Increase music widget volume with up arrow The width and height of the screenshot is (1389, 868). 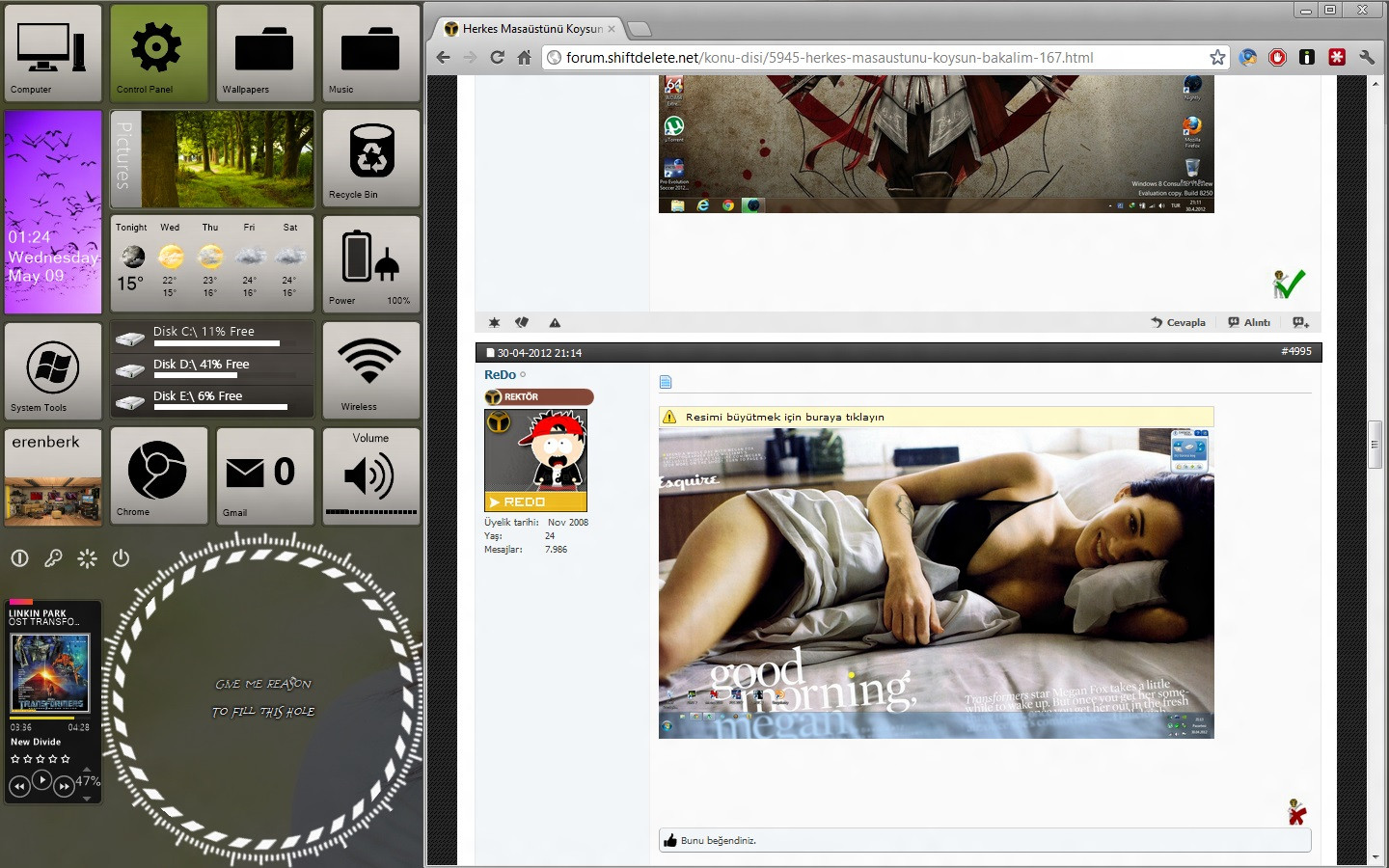(x=87, y=769)
